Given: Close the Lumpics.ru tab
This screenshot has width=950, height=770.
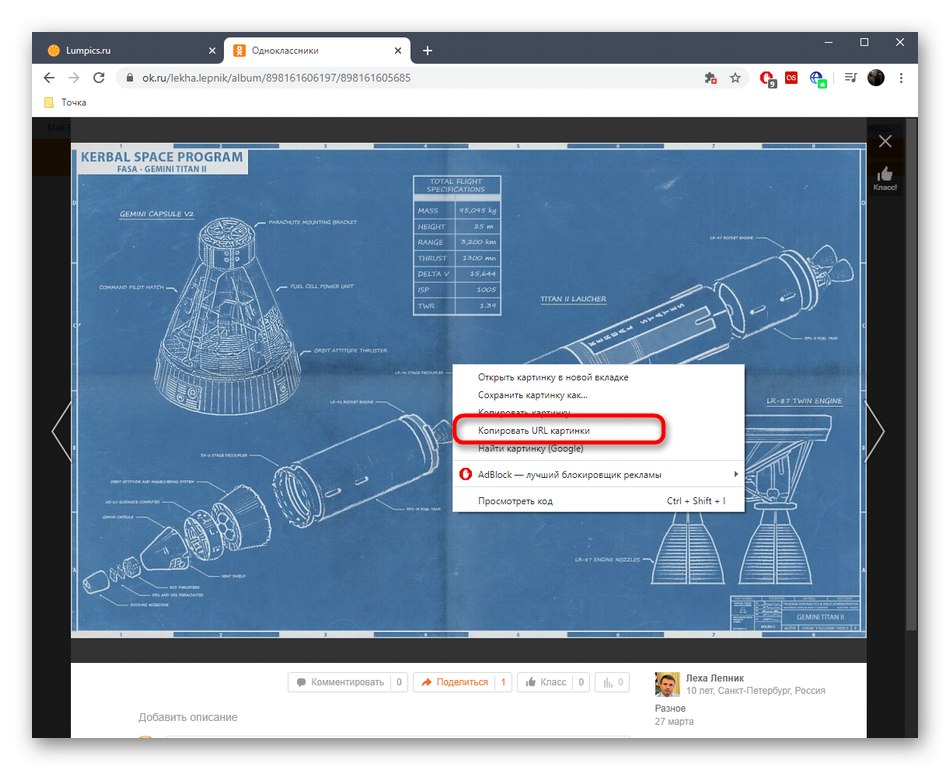Looking at the screenshot, I should pos(212,51).
